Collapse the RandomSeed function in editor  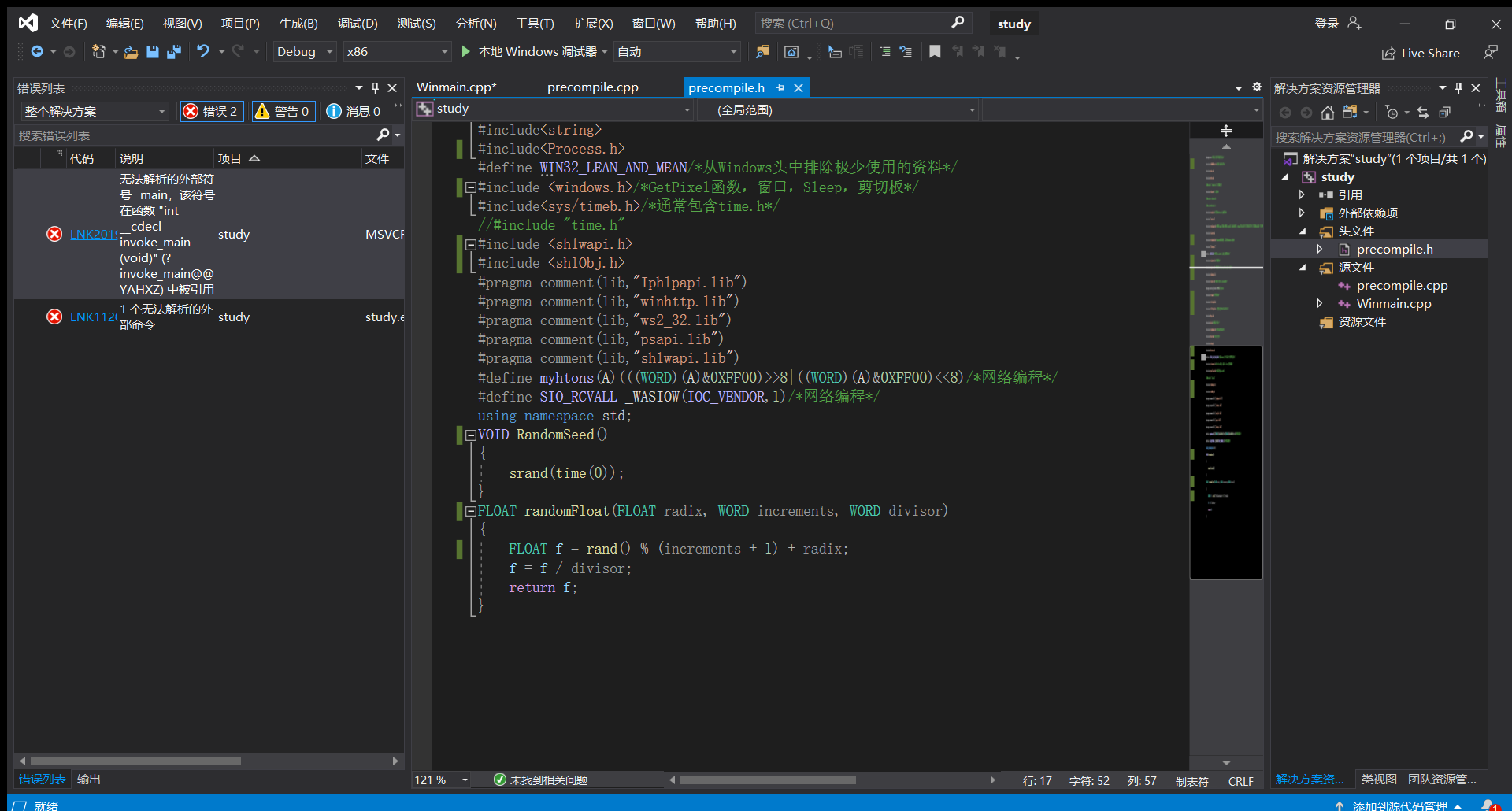click(x=470, y=435)
